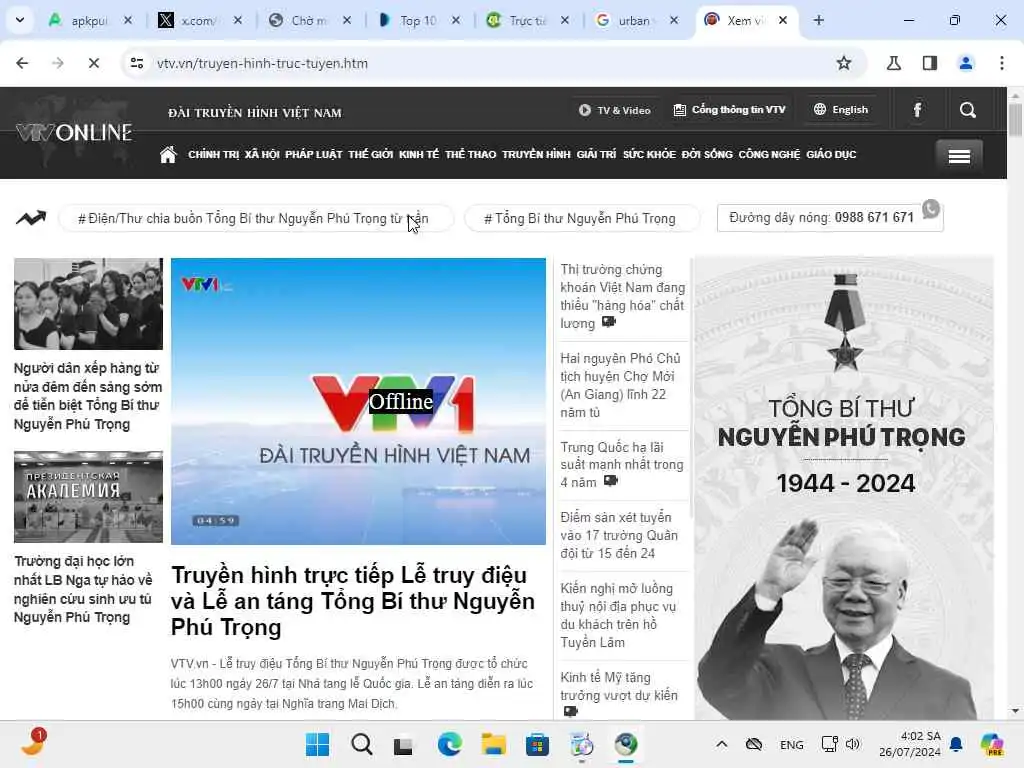This screenshot has height=768, width=1024.
Task: Switch to the apkpure browser tab
Action: (89, 20)
